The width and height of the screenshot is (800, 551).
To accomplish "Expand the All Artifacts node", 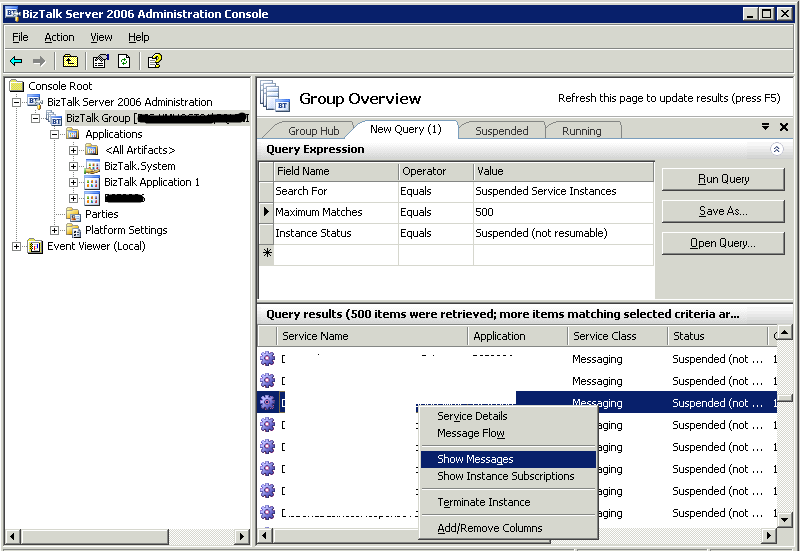I will coord(73,151).
